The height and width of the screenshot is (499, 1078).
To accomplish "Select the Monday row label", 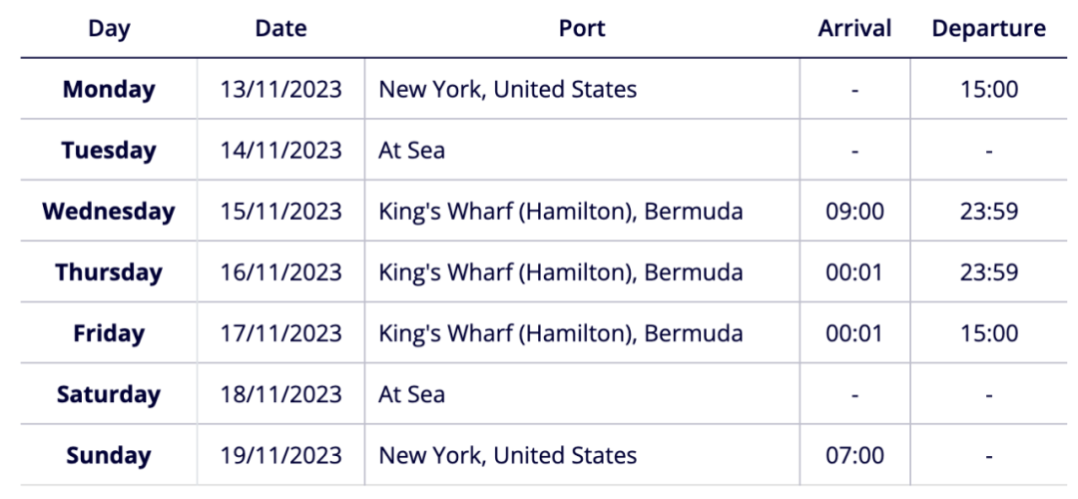I will pyautogui.click(x=109, y=89).
